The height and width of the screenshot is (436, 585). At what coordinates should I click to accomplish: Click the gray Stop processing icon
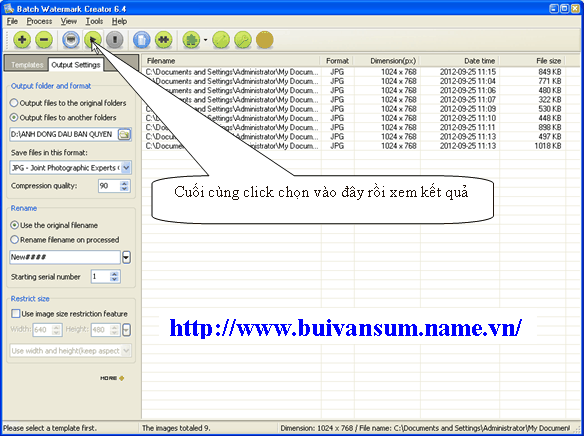pos(115,40)
